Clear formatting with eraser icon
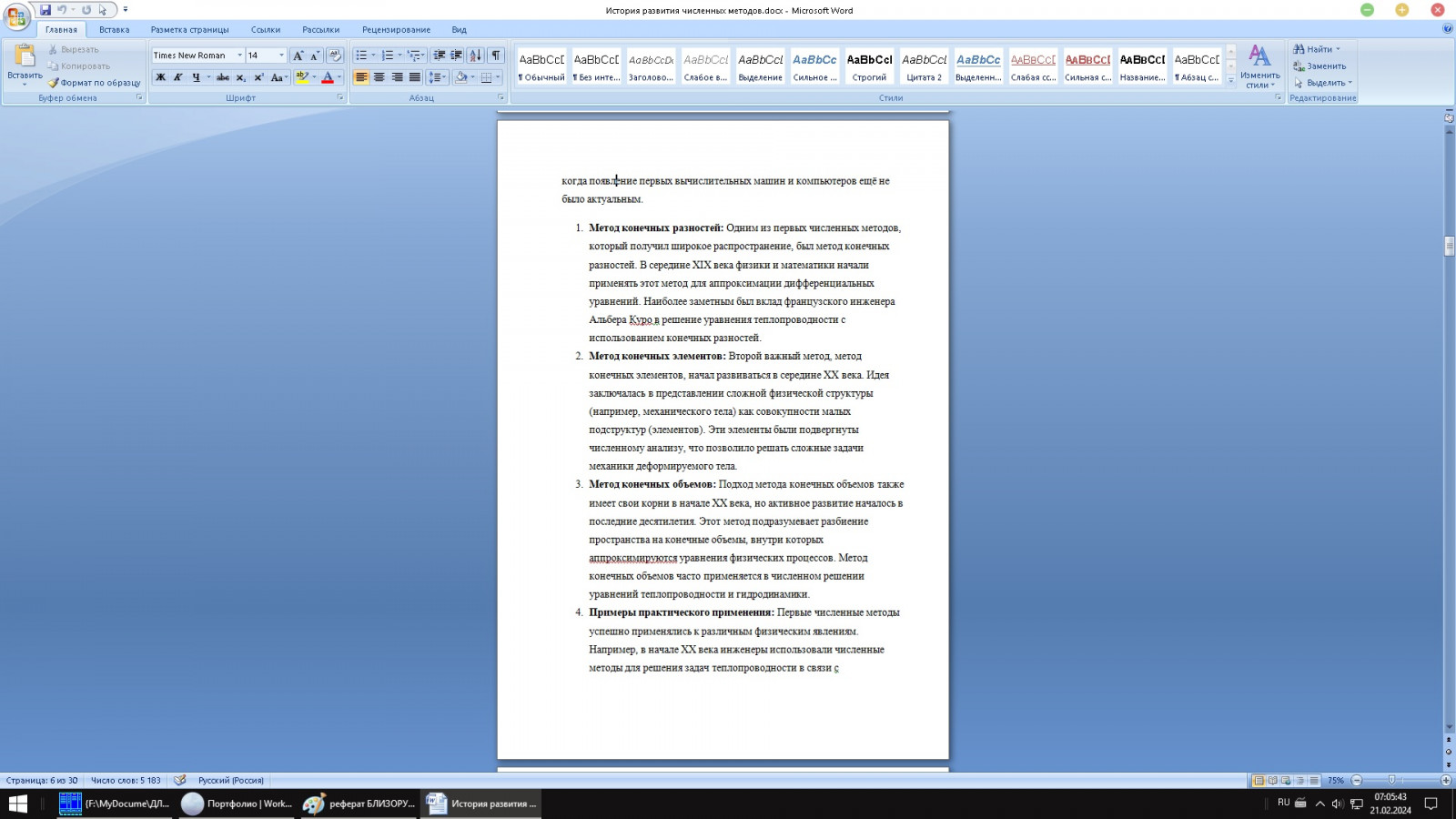The height and width of the screenshot is (819, 1456). [335, 56]
